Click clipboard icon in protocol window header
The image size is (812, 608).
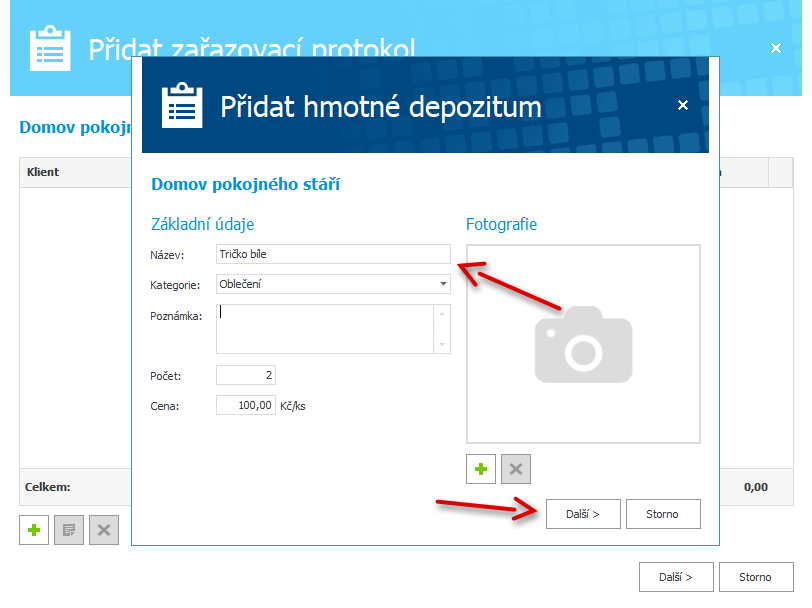50,48
